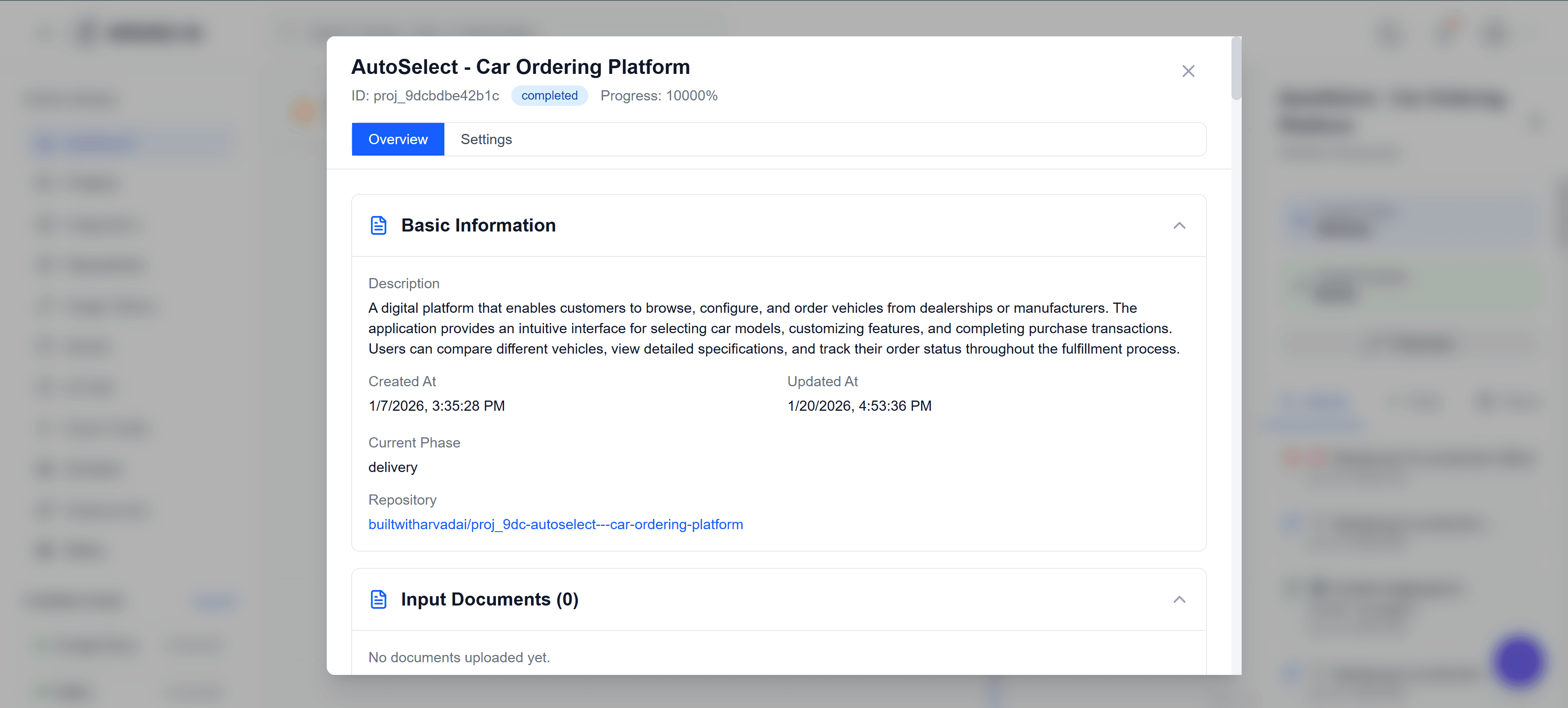Click the 'No documents uploaded yet.' message

[x=459, y=657]
